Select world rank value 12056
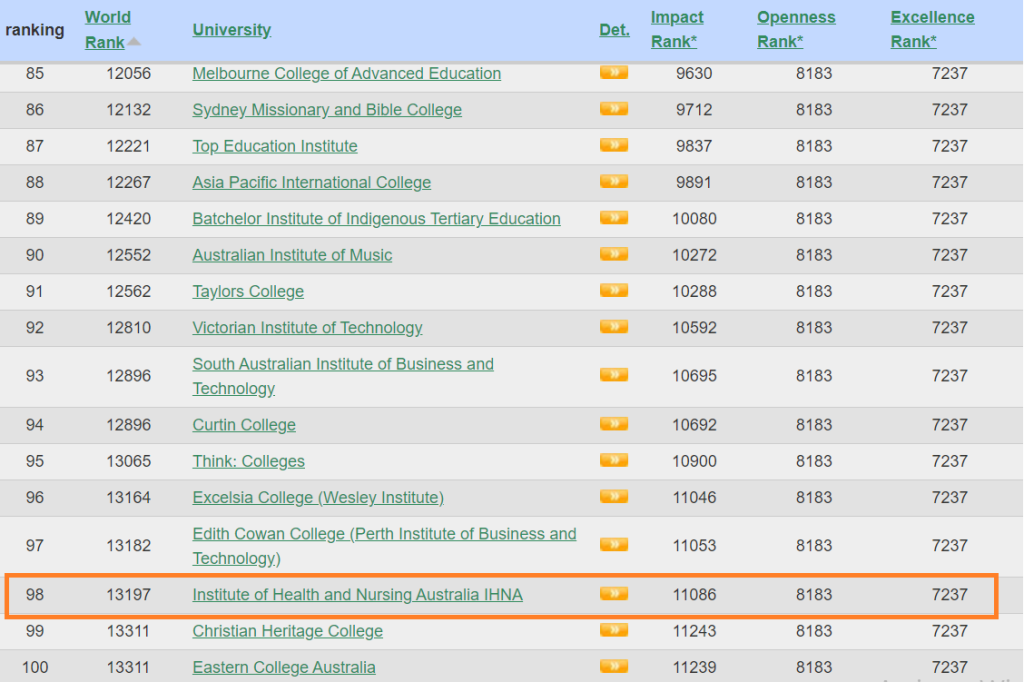This screenshot has height=682, width=1024. [x=128, y=73]
